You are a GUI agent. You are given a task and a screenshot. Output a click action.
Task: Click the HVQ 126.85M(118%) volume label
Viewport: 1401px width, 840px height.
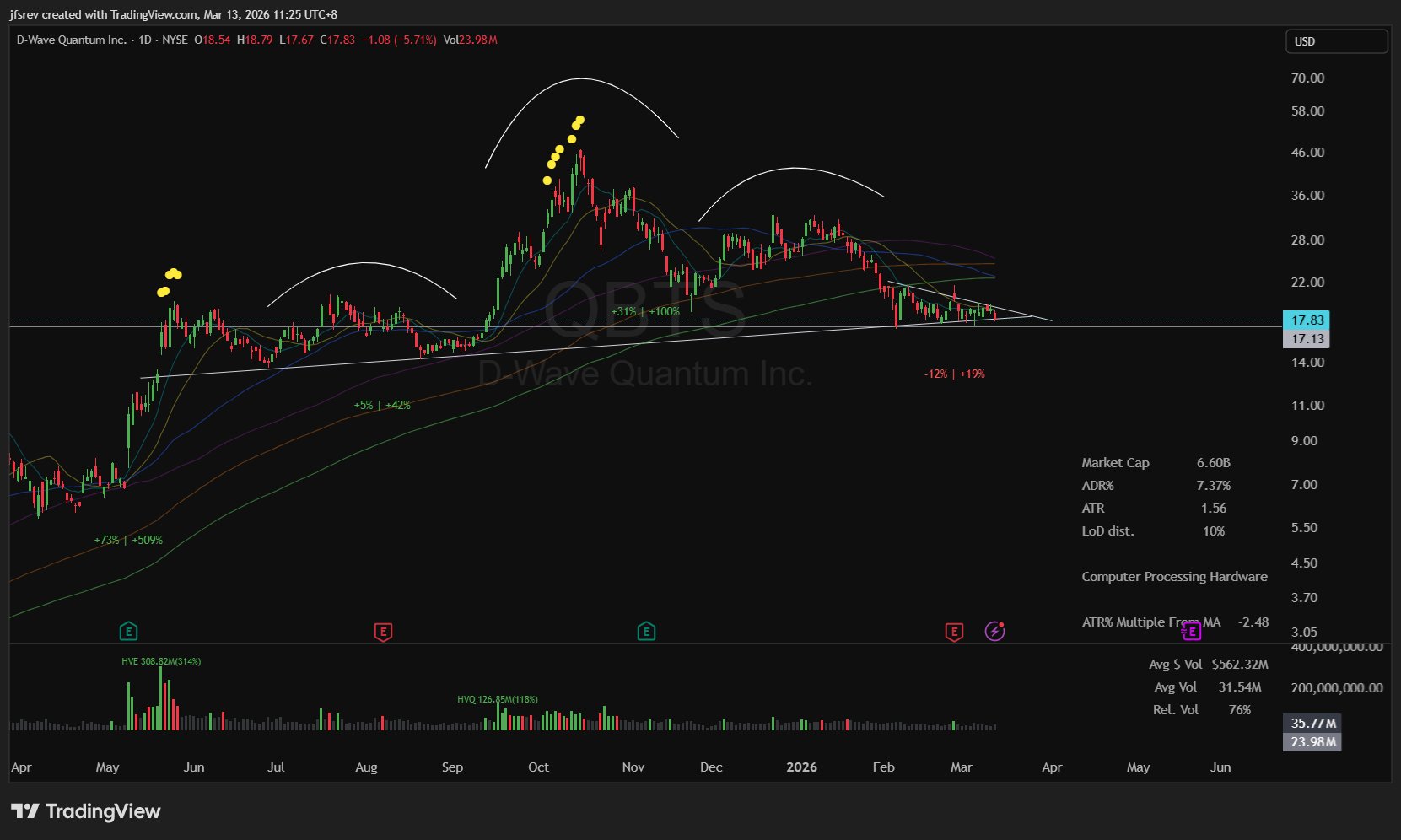pyautogui.click(x=498, y=699)
